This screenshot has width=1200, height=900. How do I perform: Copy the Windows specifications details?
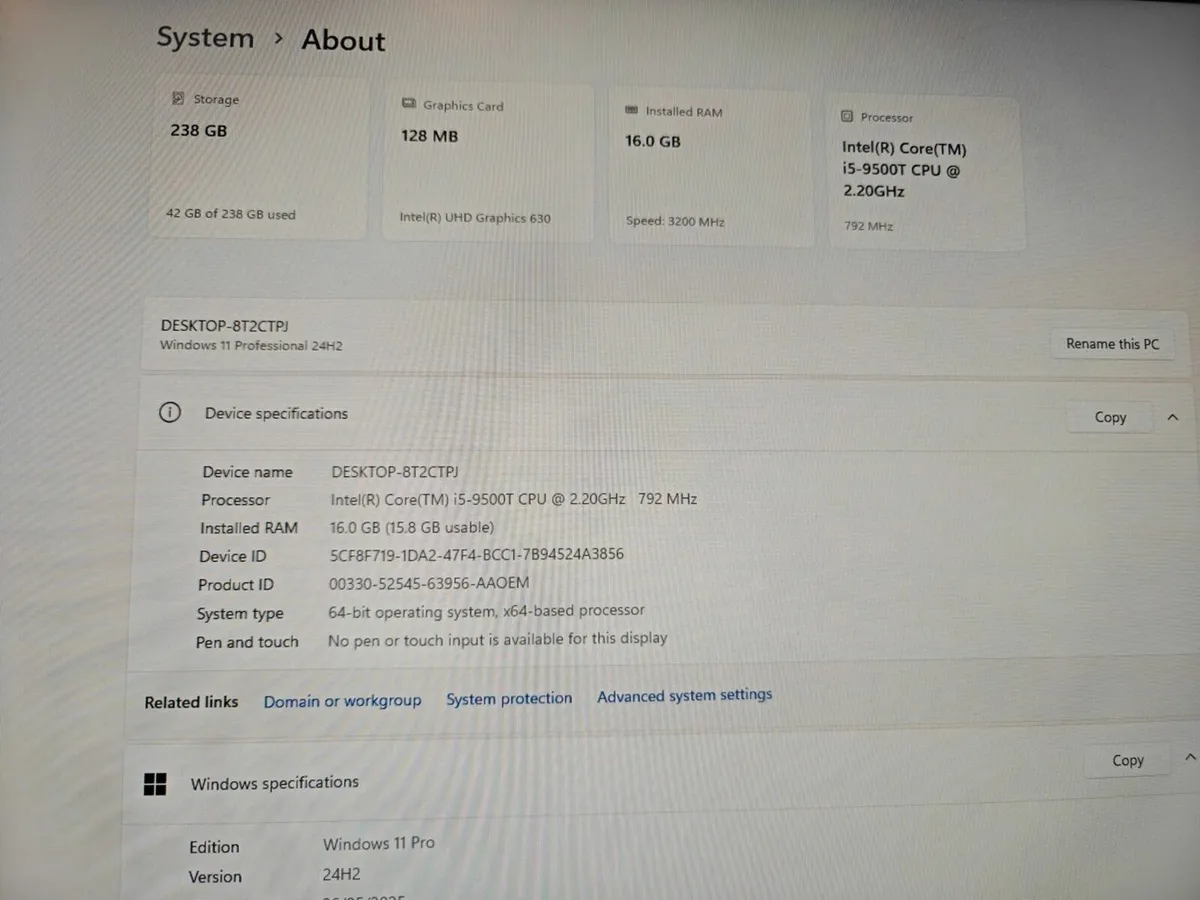coord(1127,760)
